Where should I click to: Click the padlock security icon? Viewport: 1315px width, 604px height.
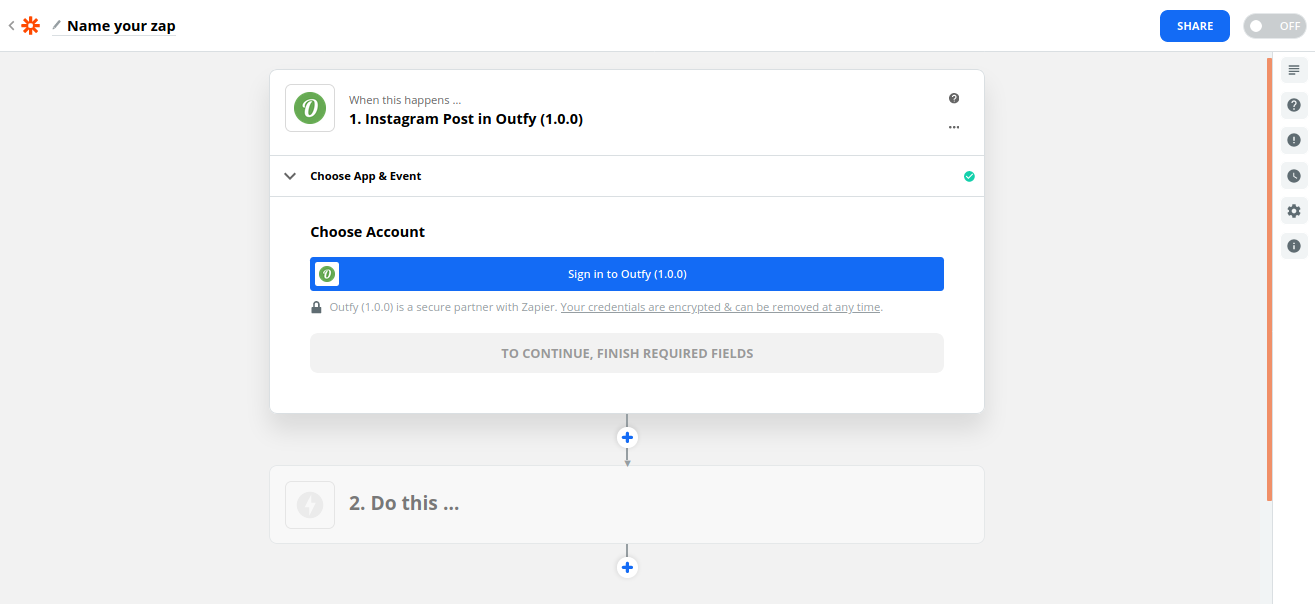(316, 307)
